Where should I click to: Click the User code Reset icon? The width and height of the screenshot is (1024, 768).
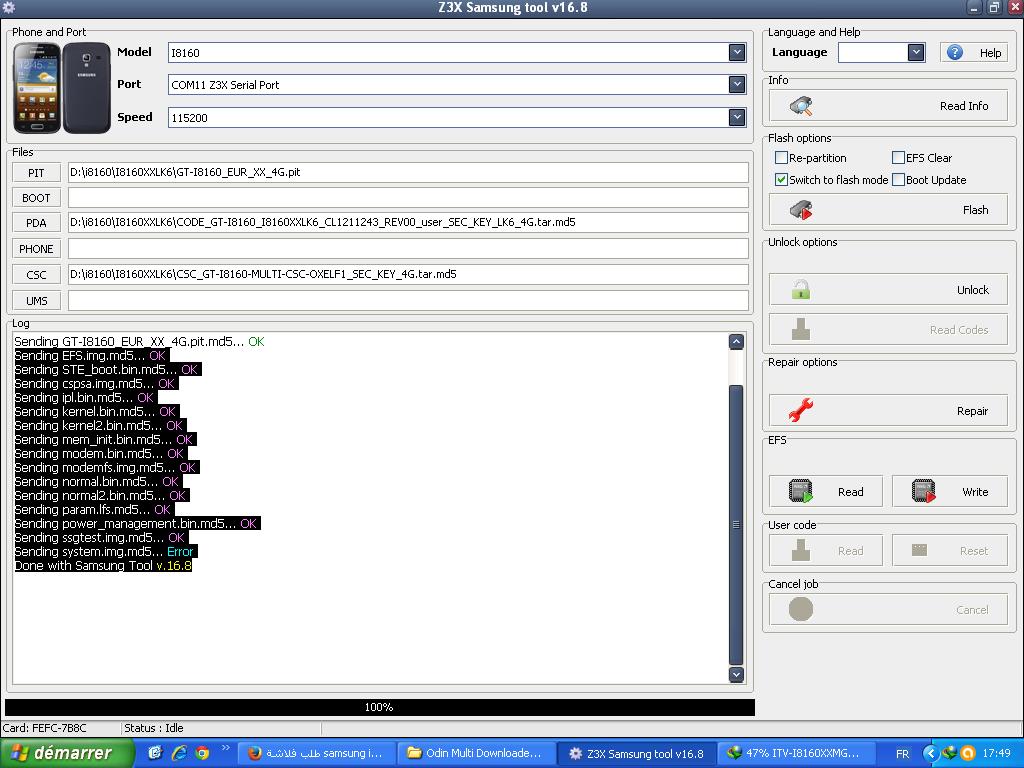point(920,550)
